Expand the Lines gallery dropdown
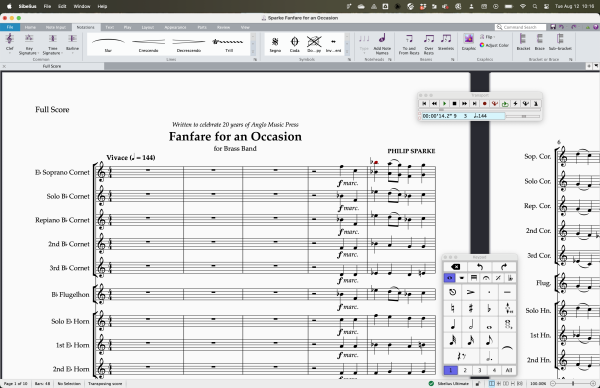The height and width of the screenshot is (388, 600). (253, 52)
